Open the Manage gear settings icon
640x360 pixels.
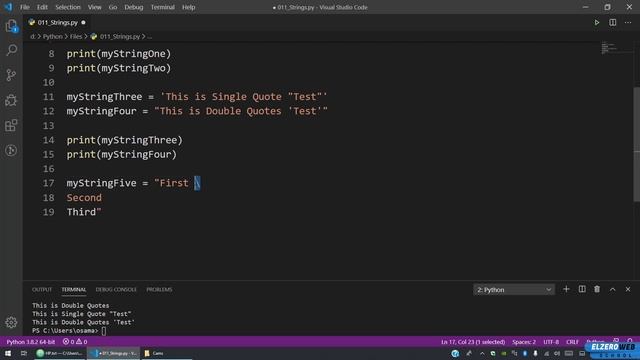(11, 322)
